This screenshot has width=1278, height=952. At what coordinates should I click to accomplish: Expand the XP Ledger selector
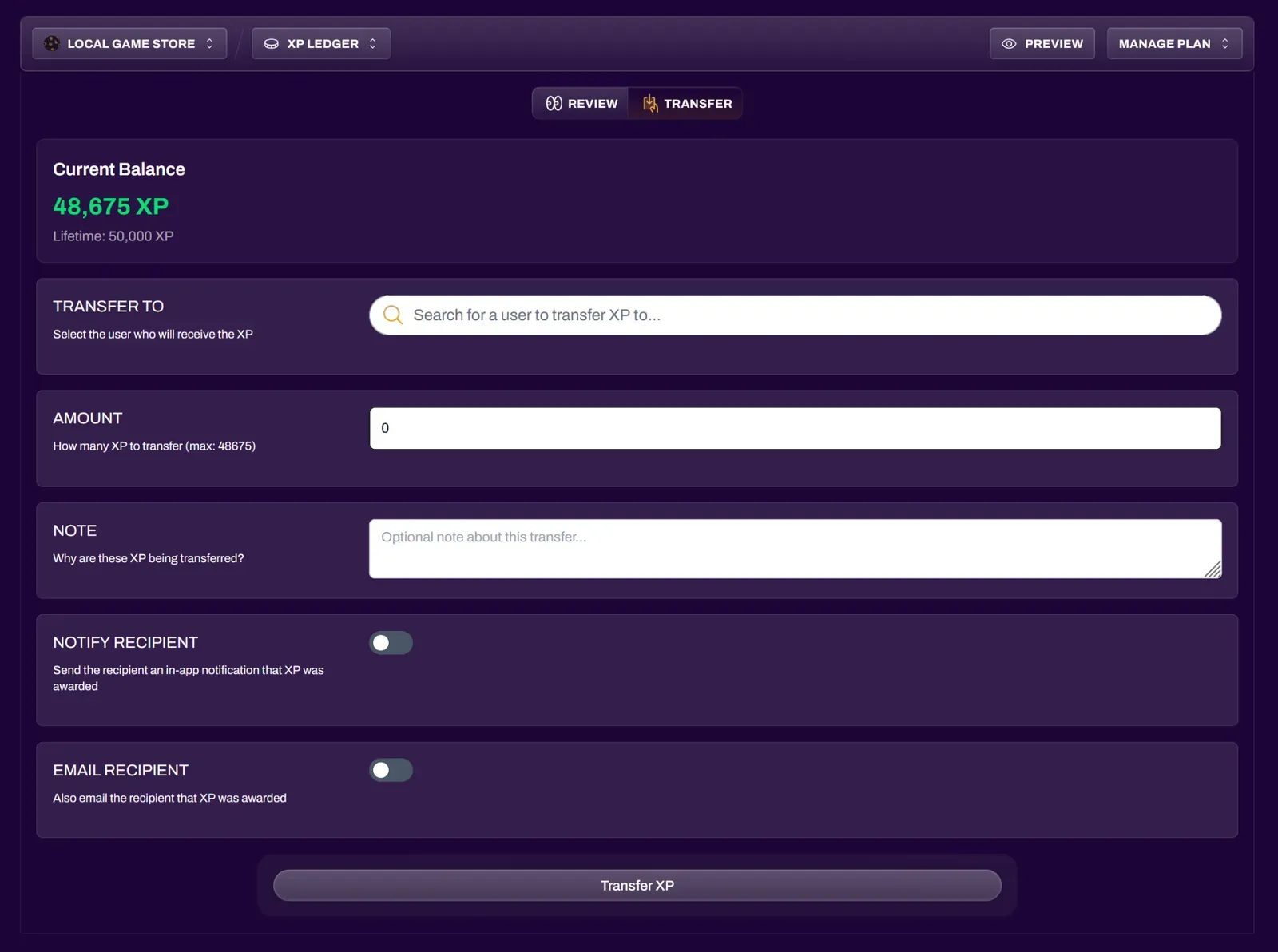[x=321, y=44]
